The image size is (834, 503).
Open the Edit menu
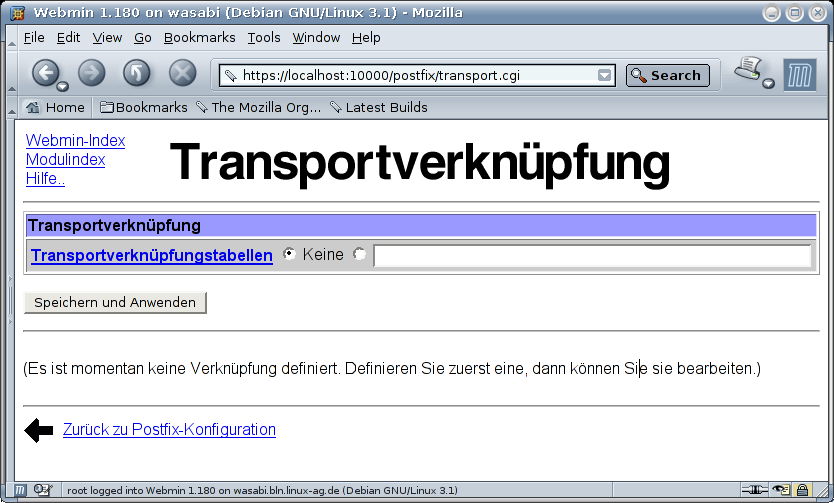[x=68, y=38]
